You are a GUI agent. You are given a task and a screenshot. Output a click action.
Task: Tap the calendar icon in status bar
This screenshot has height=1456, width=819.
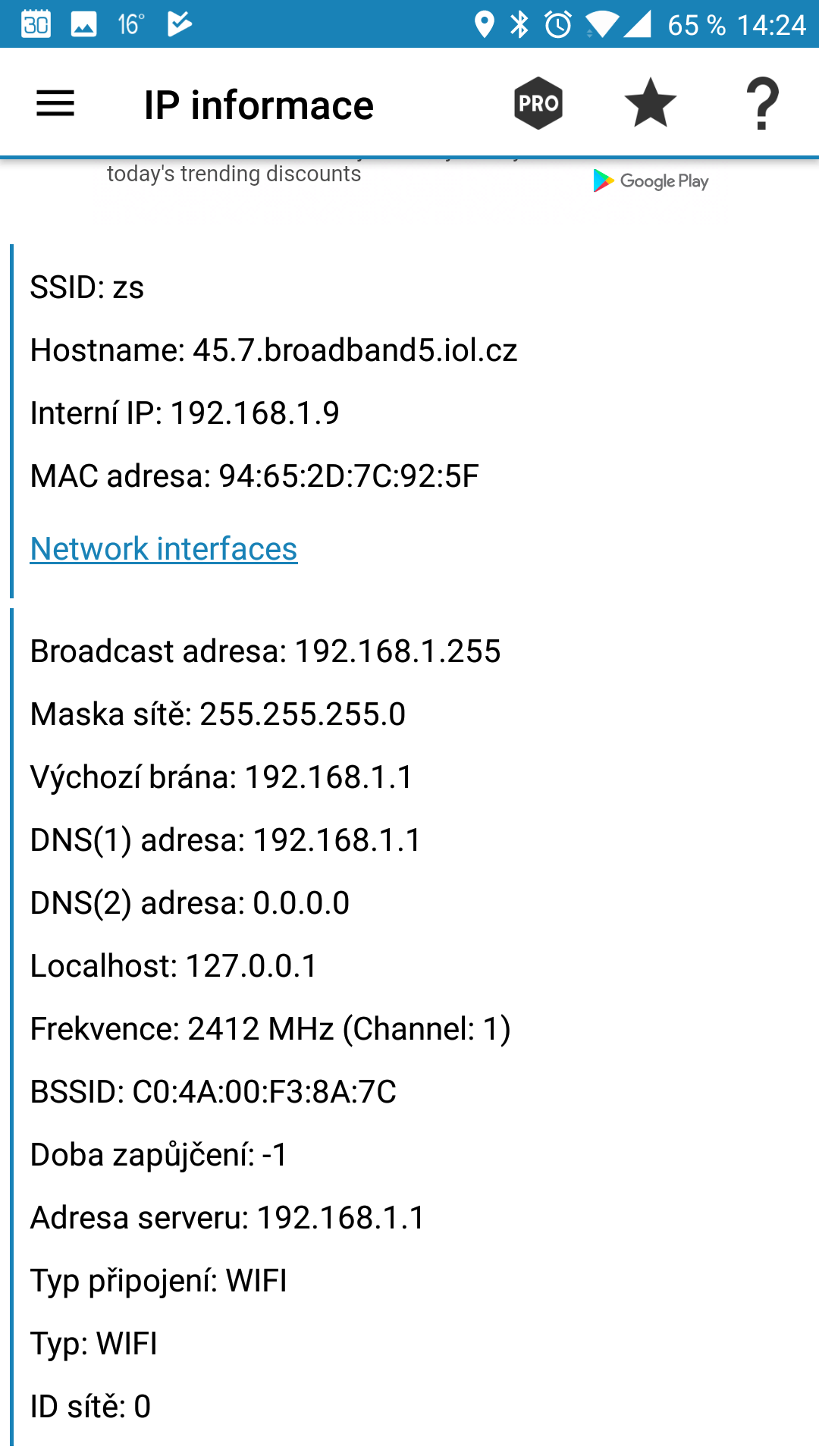(36, 24)
